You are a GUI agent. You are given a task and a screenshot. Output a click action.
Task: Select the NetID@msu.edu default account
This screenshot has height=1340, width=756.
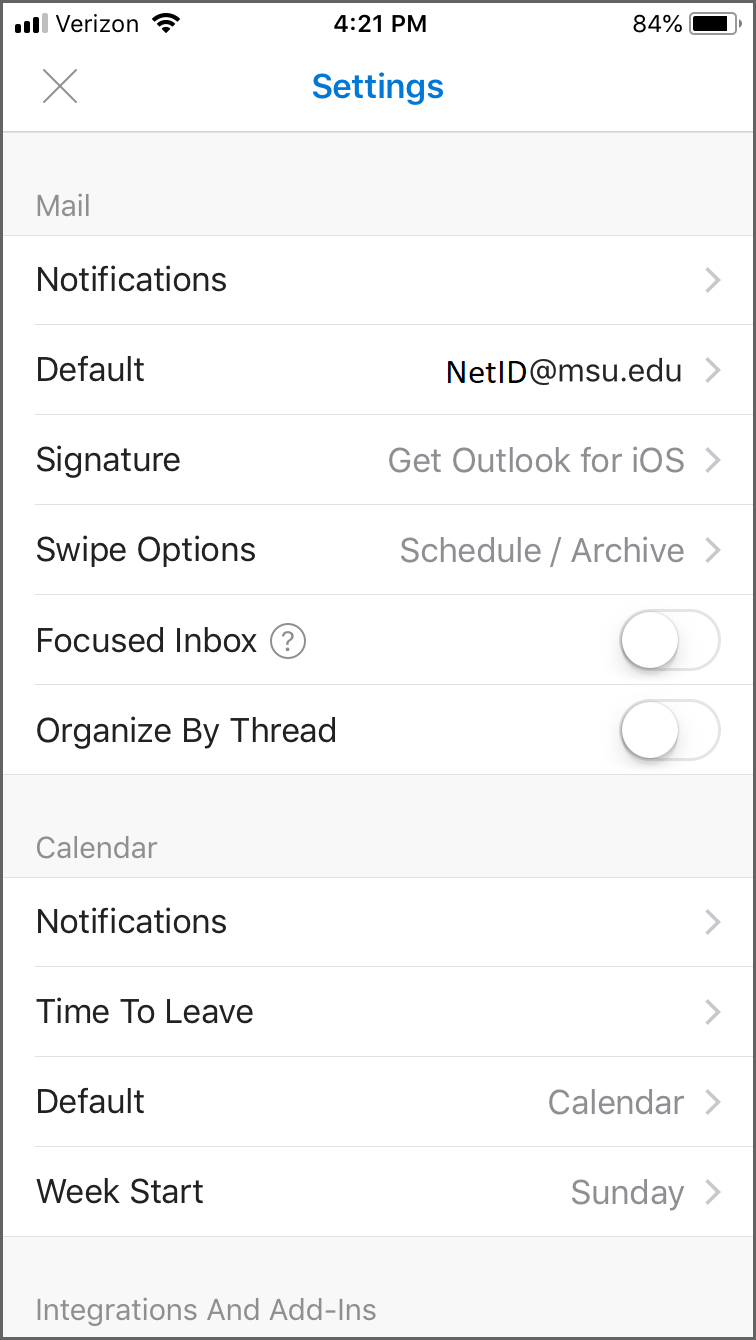click(564, 371)
